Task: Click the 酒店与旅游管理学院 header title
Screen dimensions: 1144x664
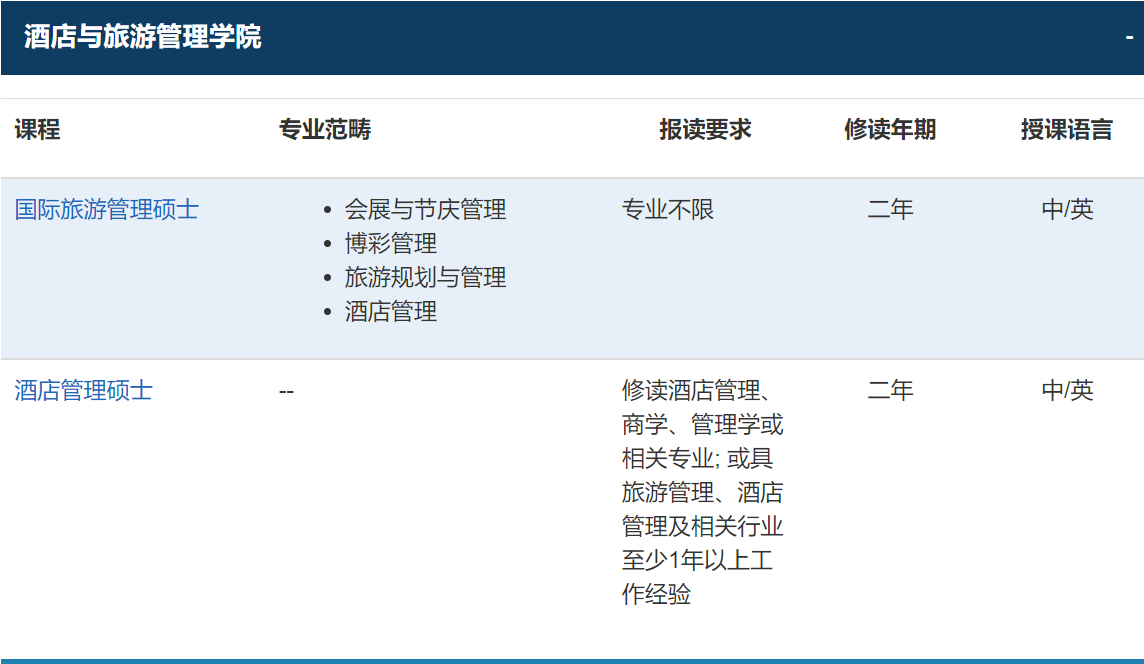Action: point(143,38)
